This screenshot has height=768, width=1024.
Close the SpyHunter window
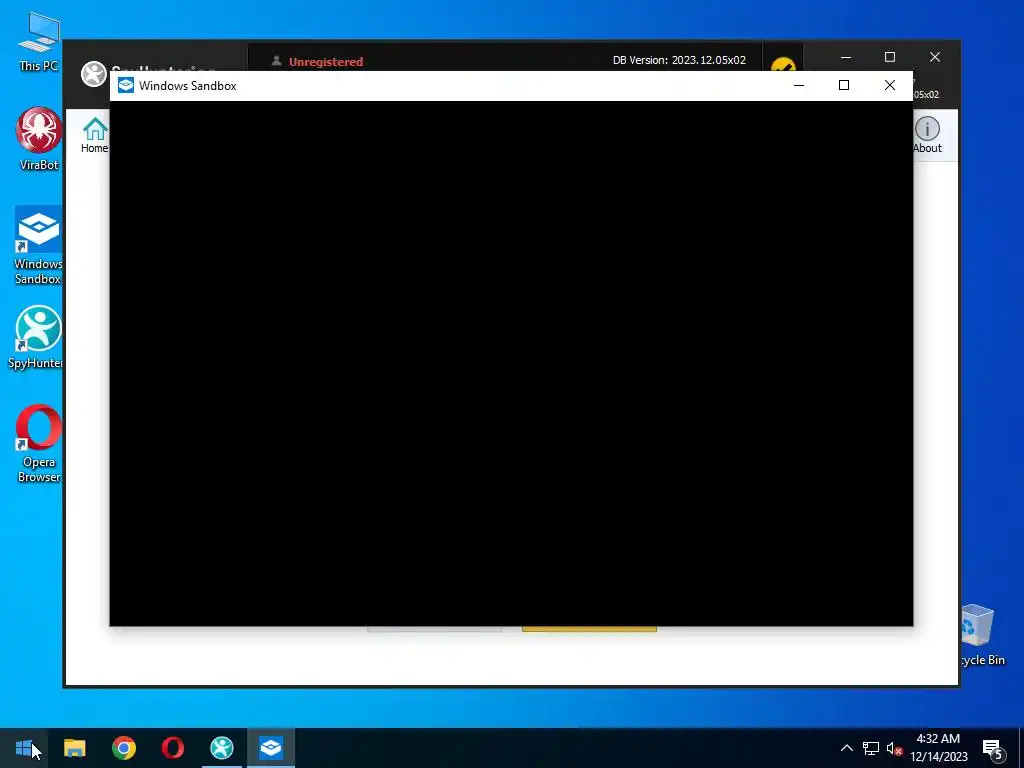[935, 57]
